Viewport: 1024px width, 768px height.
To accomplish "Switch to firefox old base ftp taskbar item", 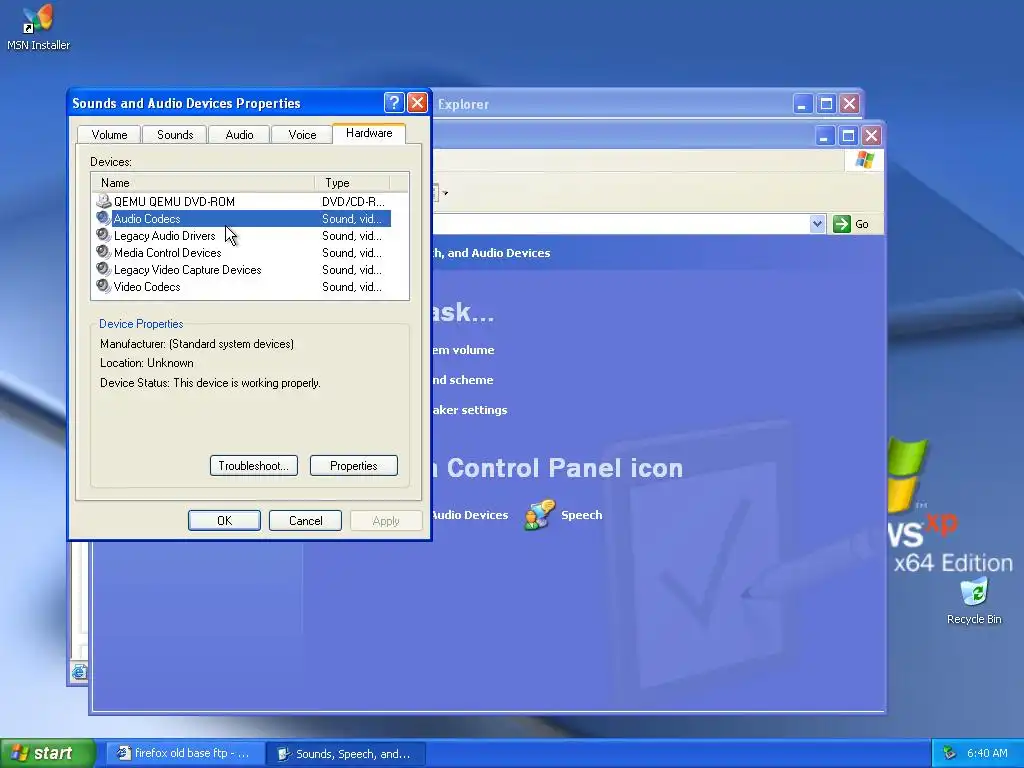I will [185, 753].
